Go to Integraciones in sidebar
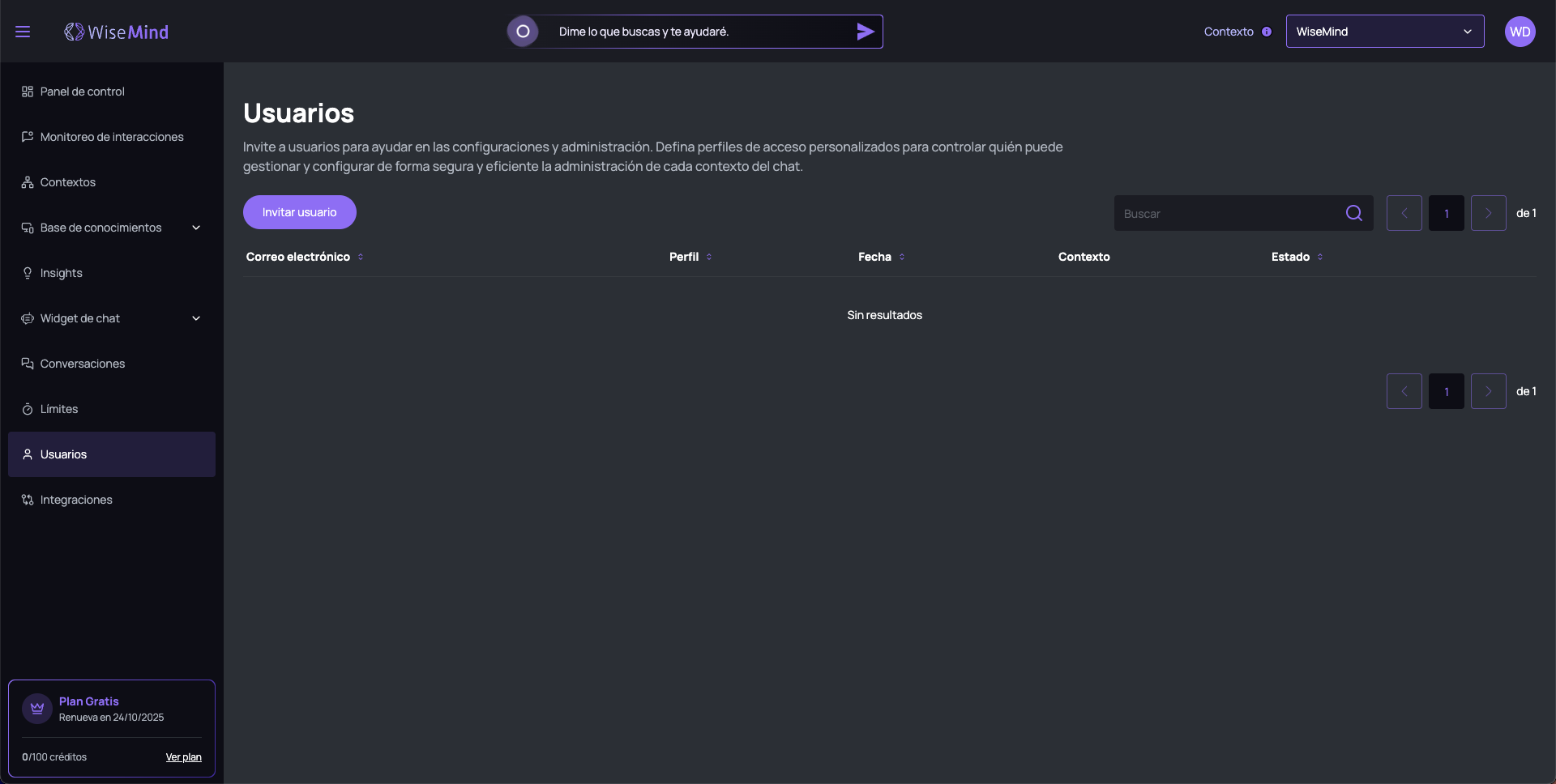Viewport: 1556px width, 784px height. click(76, 500)
